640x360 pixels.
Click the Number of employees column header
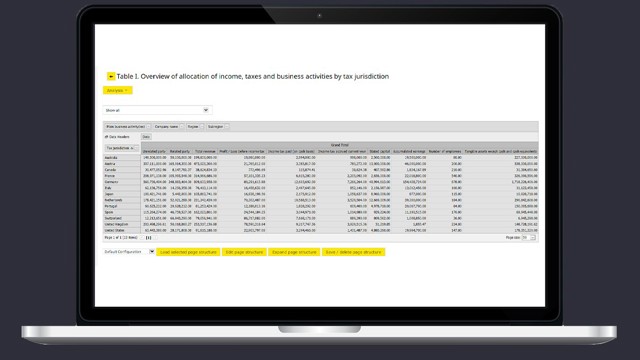[445, 151]
